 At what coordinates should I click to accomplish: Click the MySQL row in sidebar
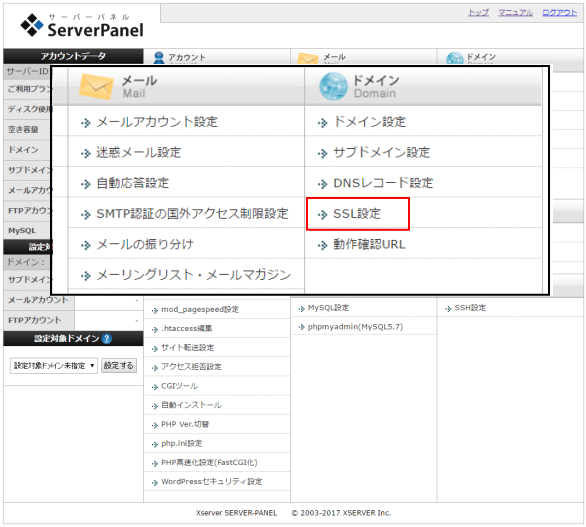27,230
